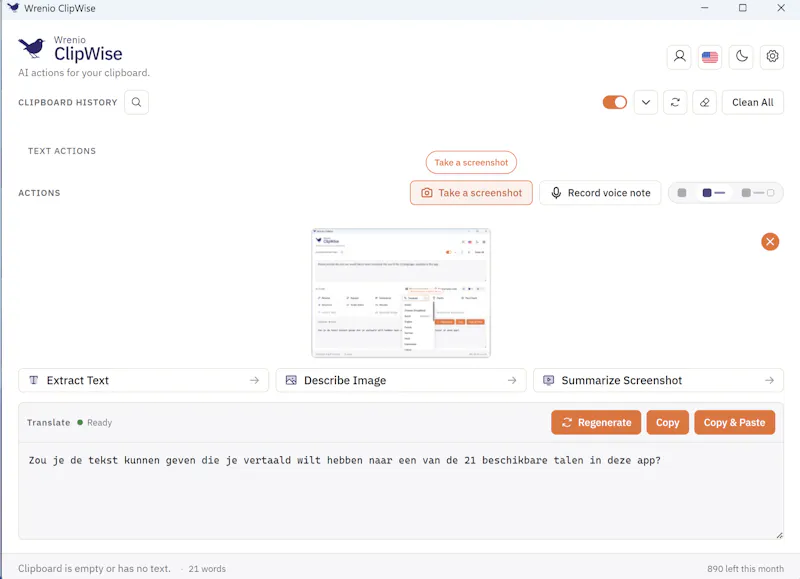800x579 pixels.
Task: Click the 'Ready' status indicator
Action: click(x=95, y=422)
